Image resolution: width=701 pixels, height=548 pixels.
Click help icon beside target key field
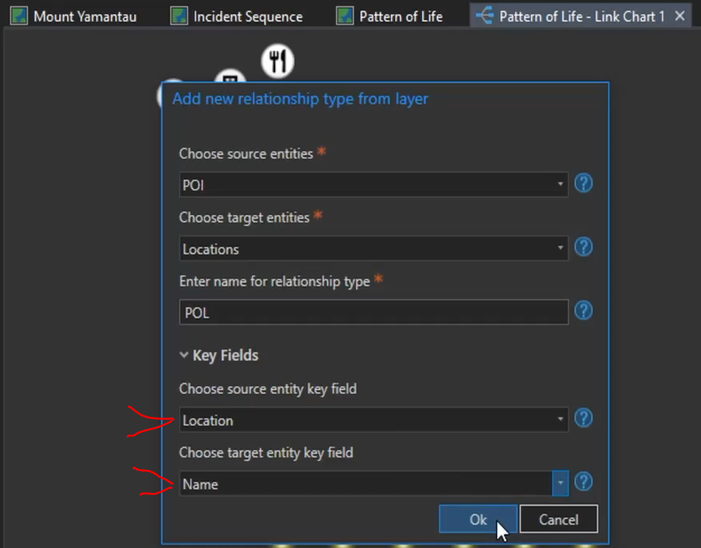(584, 483)
